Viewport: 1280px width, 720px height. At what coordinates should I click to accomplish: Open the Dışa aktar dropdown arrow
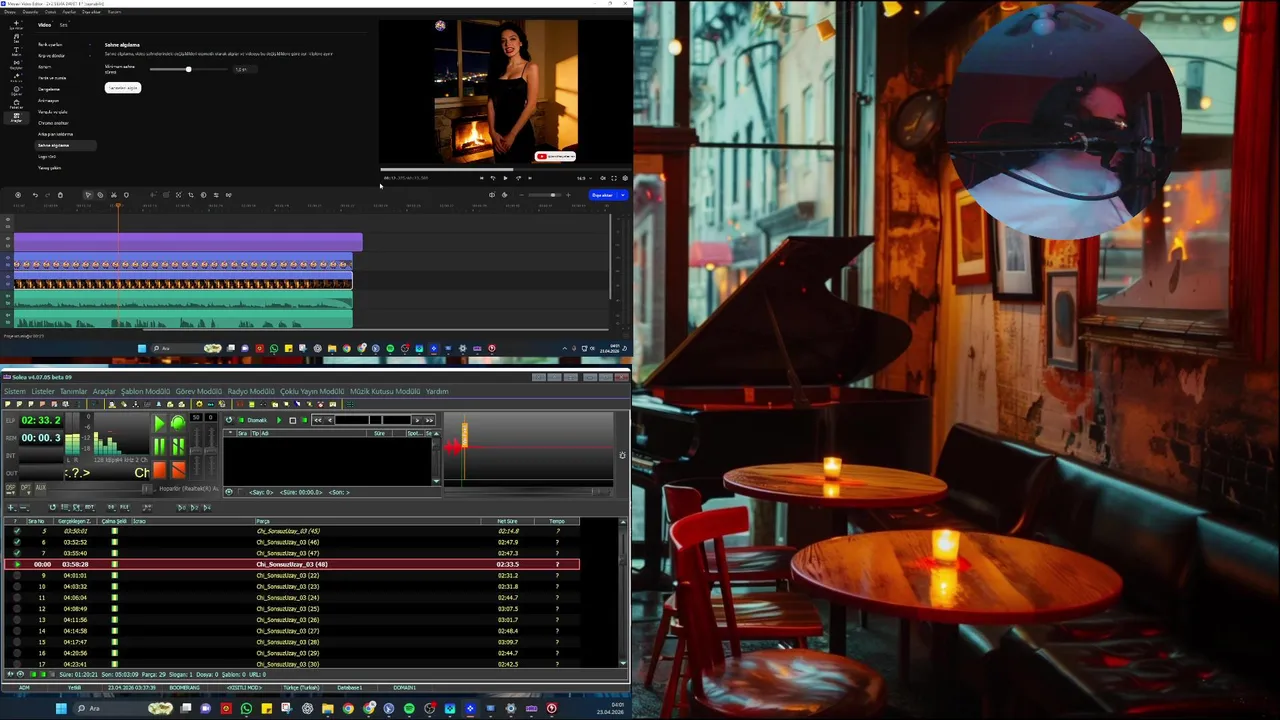623,195
